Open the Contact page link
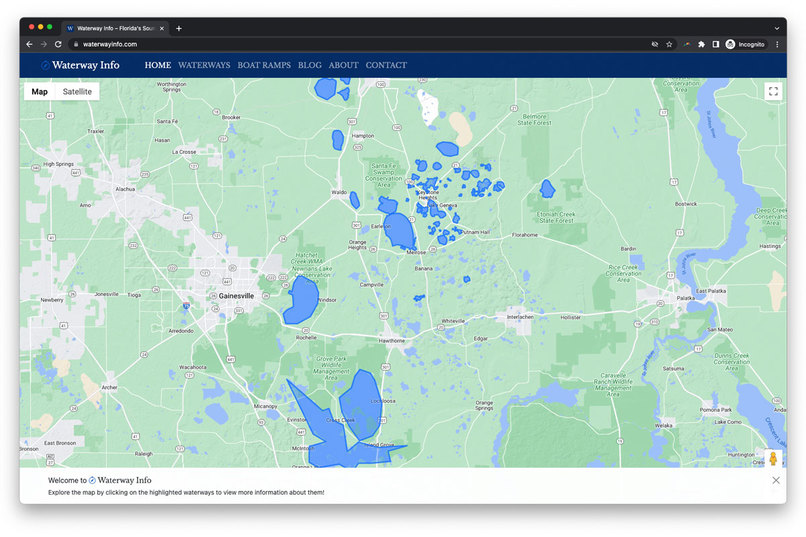806x537 pixels. tap(386, 65)
